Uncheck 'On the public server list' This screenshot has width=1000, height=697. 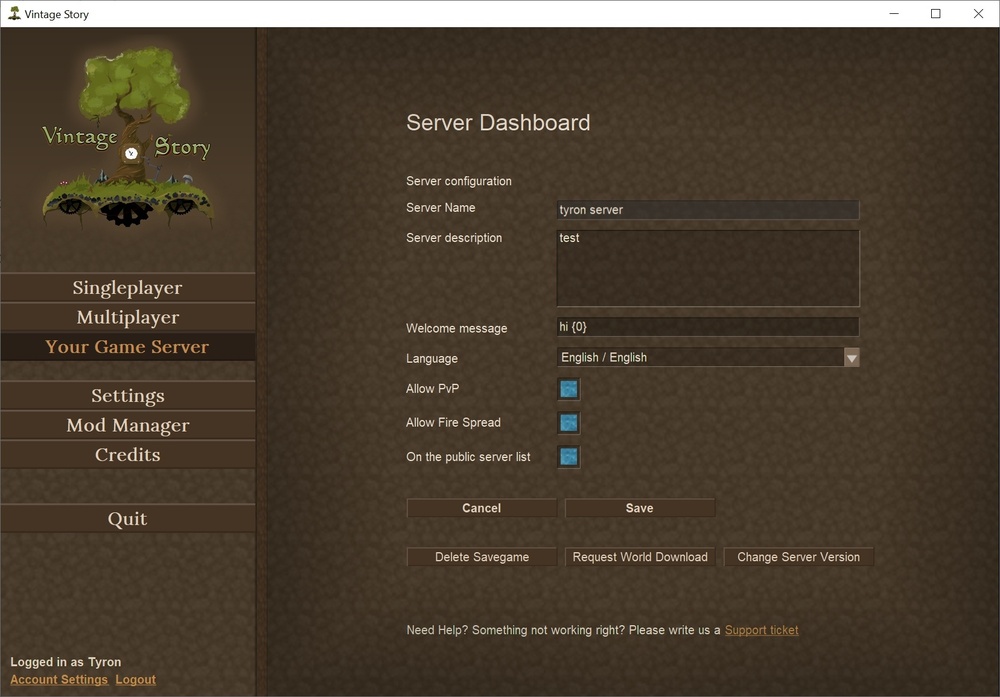point(568,457)
